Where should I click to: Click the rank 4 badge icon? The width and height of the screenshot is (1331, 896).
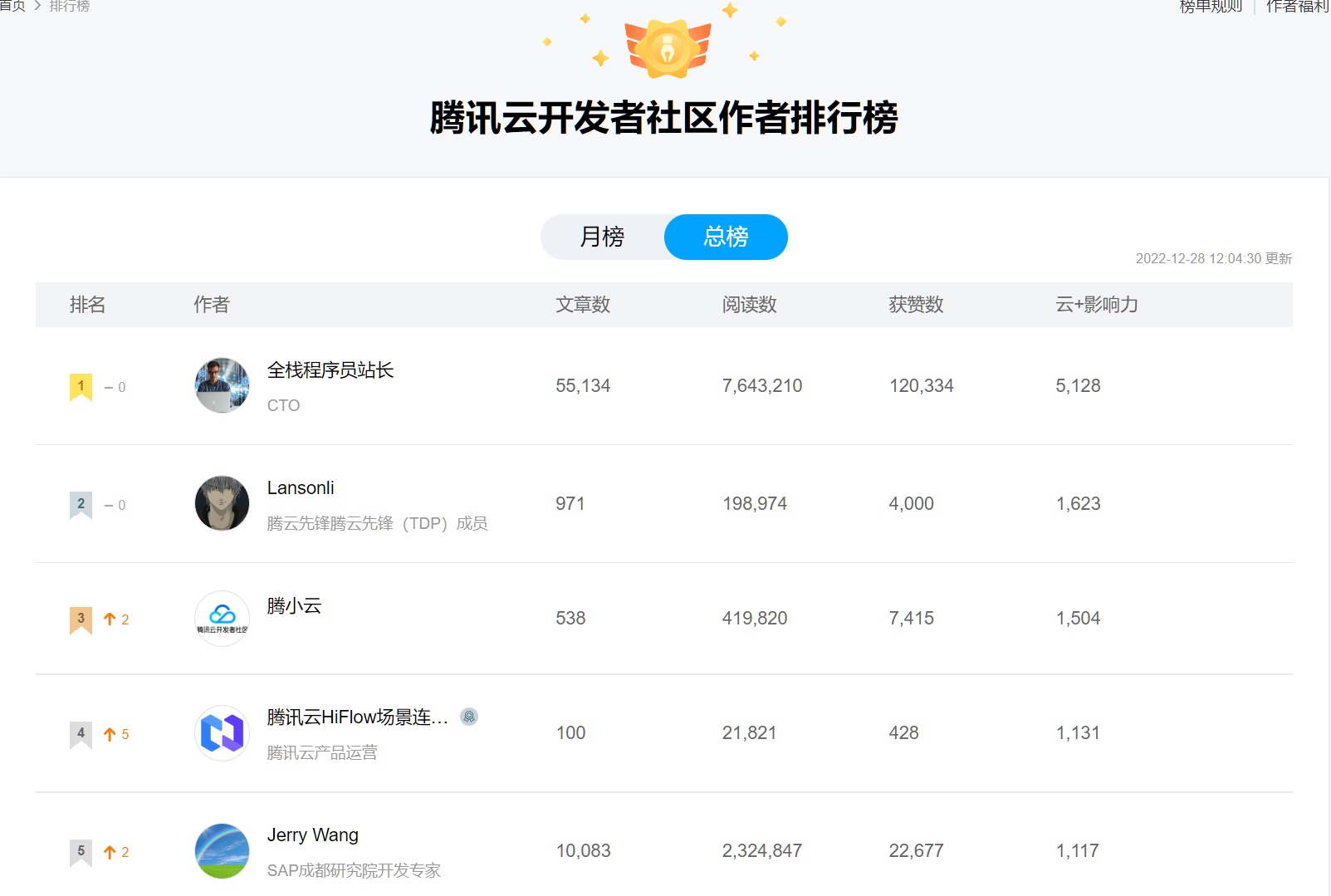81,734
